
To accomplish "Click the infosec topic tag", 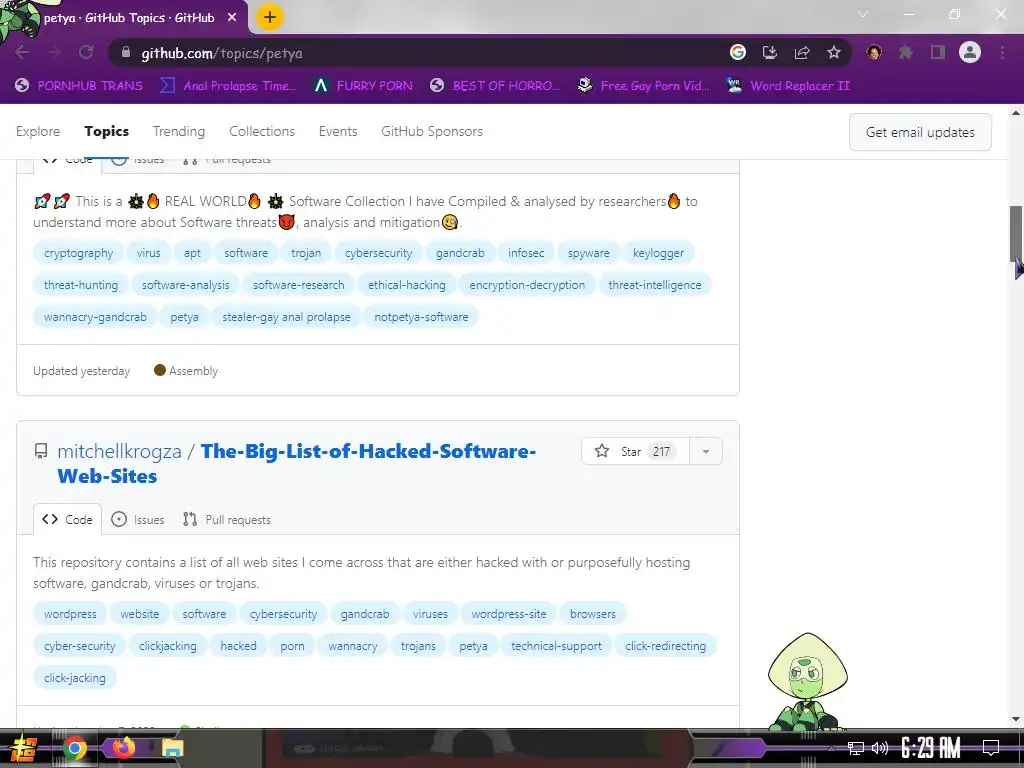I will tap(526, 253).
